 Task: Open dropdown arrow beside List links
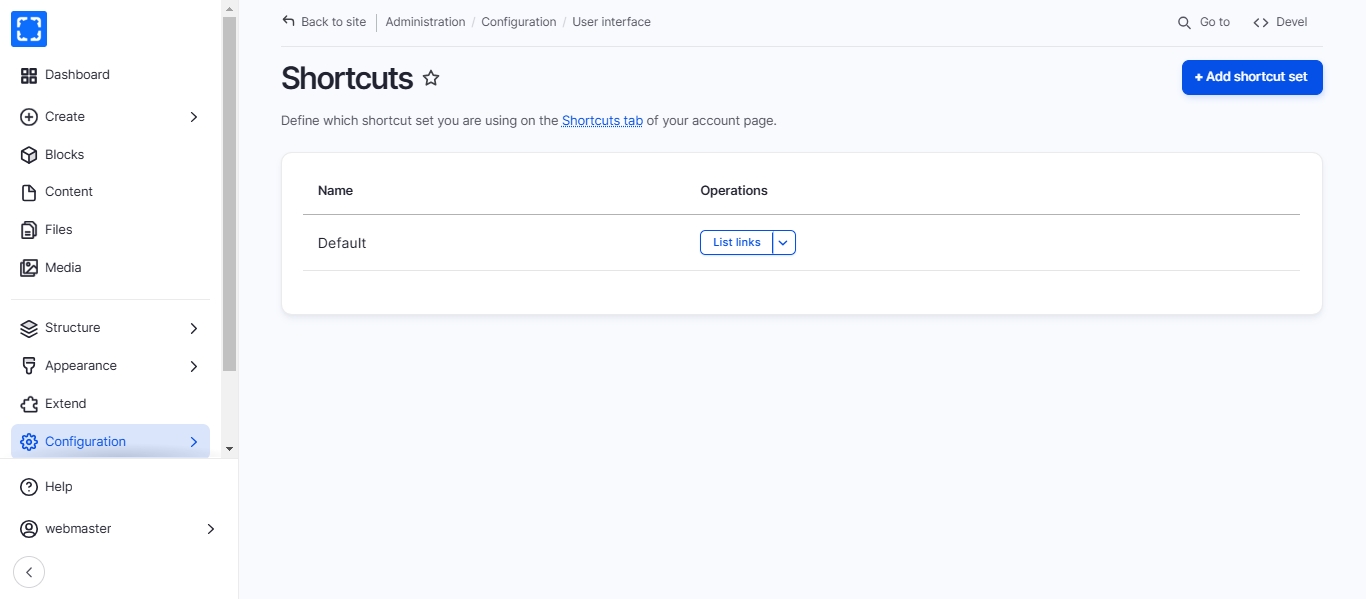[x=784, y=243]
